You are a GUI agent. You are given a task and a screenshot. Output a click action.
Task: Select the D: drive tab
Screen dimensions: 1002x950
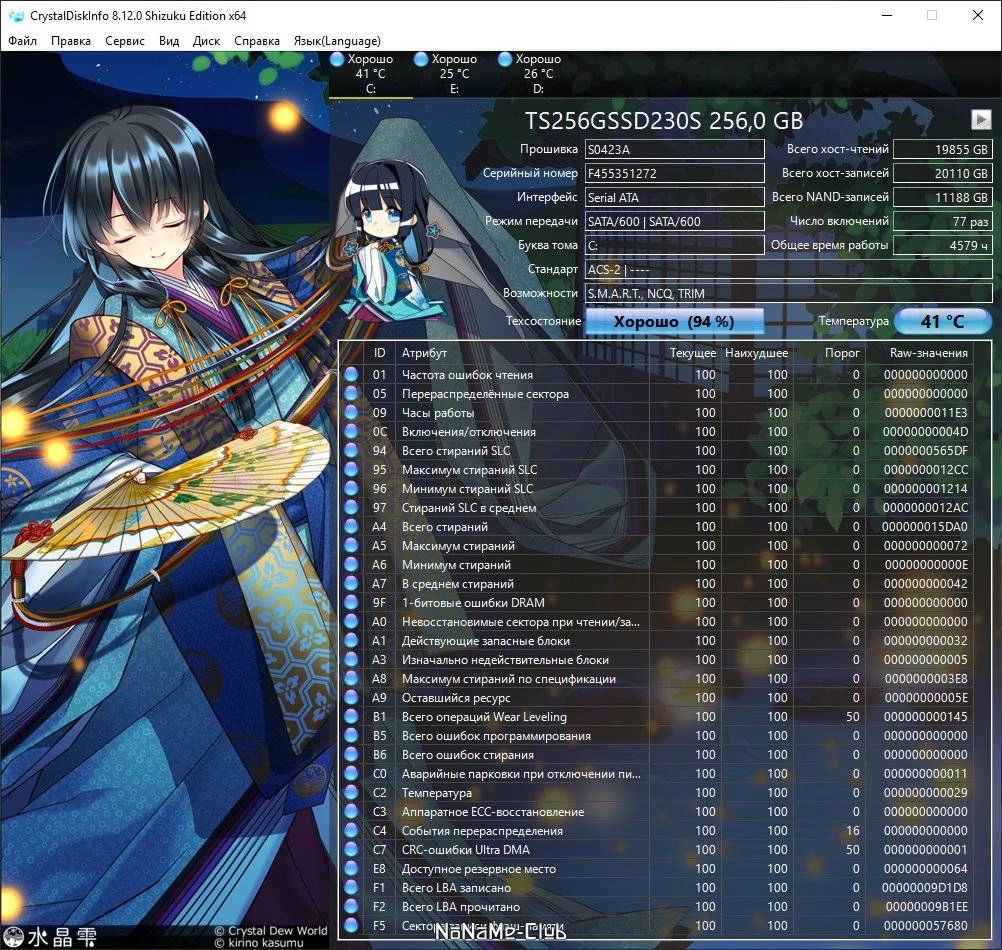538,74
